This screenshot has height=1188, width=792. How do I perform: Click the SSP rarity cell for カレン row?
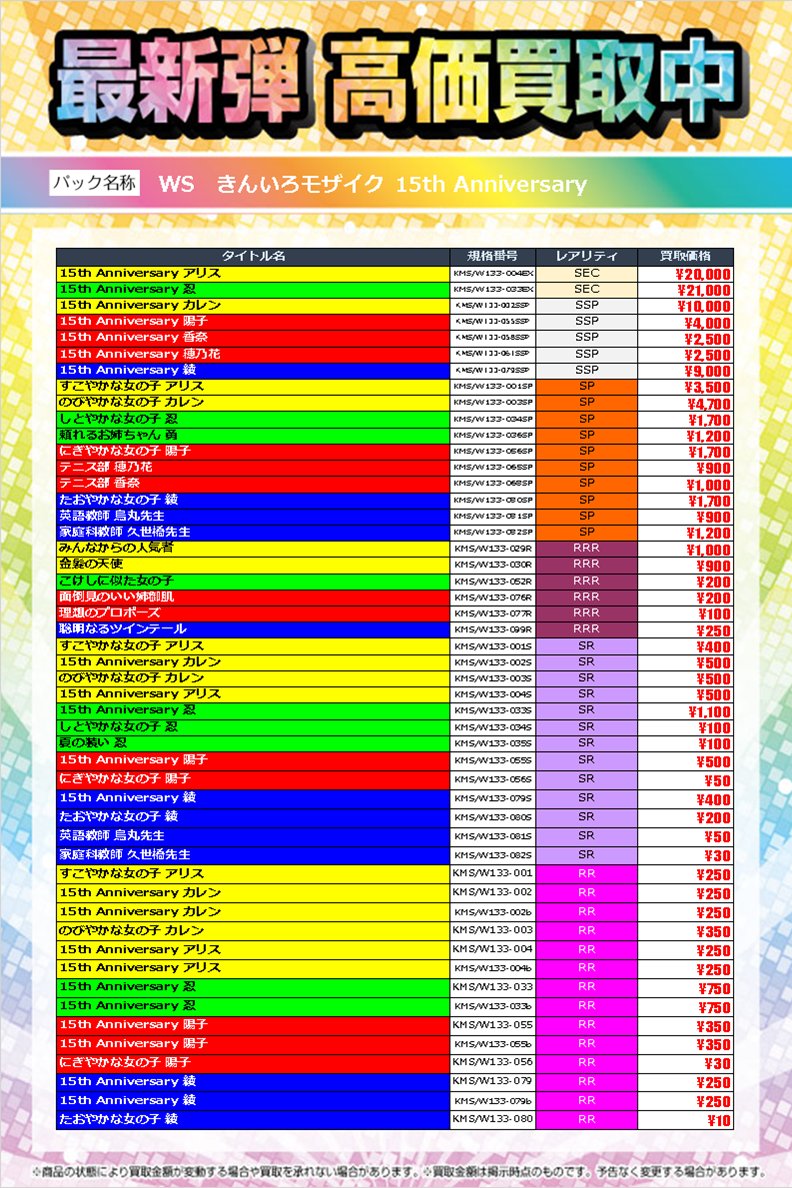coord(587,305)
